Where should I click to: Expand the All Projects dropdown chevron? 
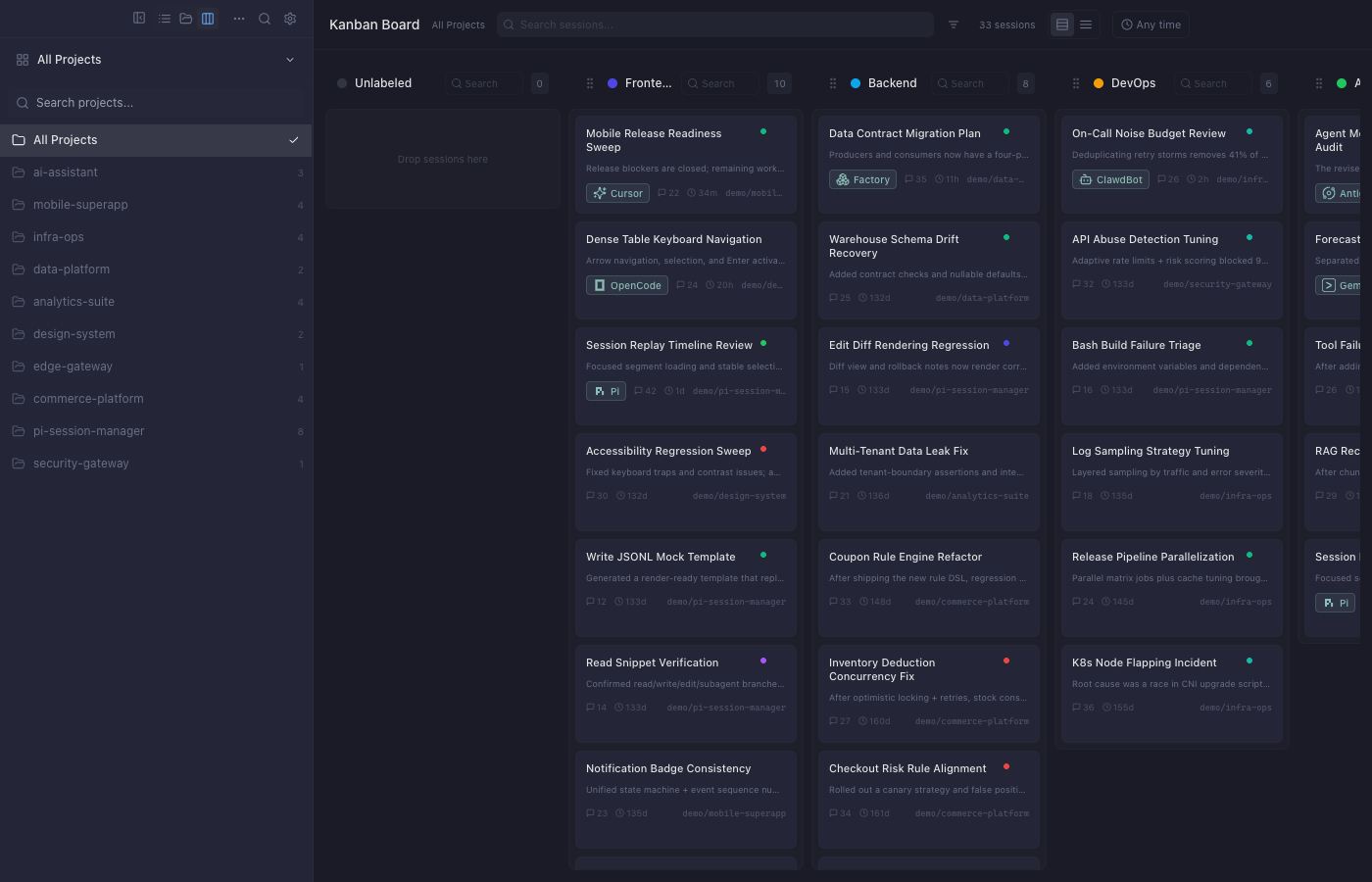point(290,60)
